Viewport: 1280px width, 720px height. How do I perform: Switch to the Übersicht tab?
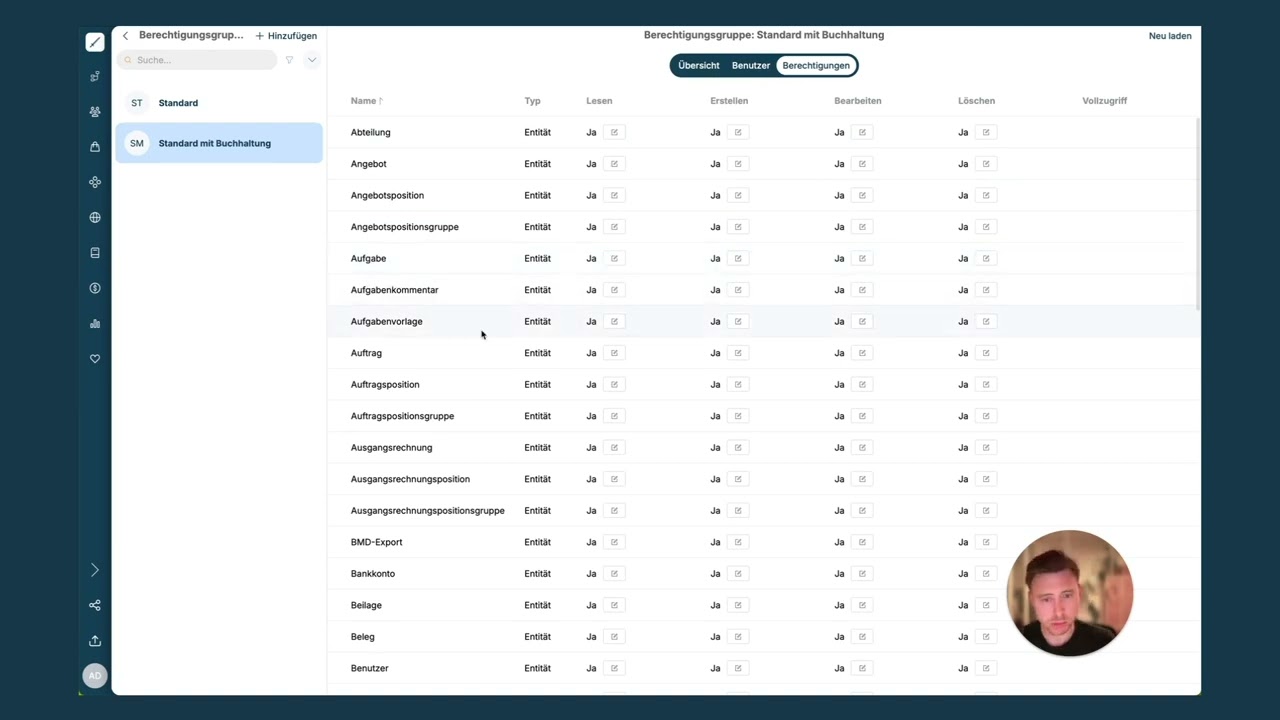(698, 66)
